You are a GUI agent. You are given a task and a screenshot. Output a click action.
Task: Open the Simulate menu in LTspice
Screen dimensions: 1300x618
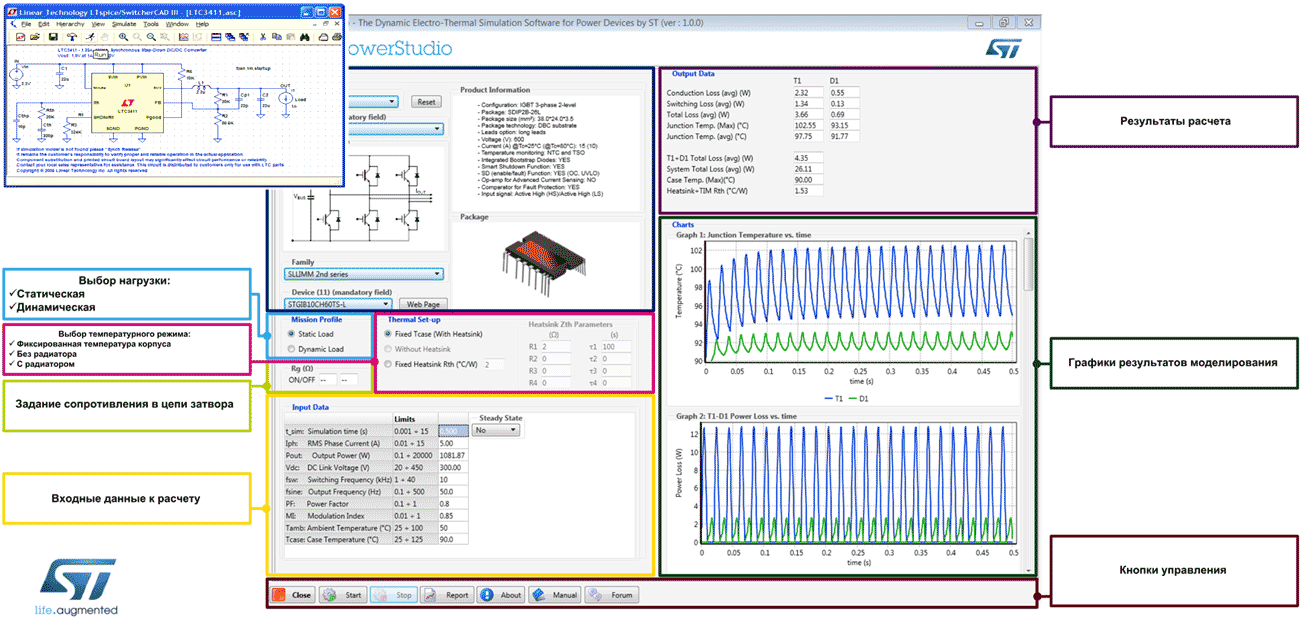coord(124,24)
